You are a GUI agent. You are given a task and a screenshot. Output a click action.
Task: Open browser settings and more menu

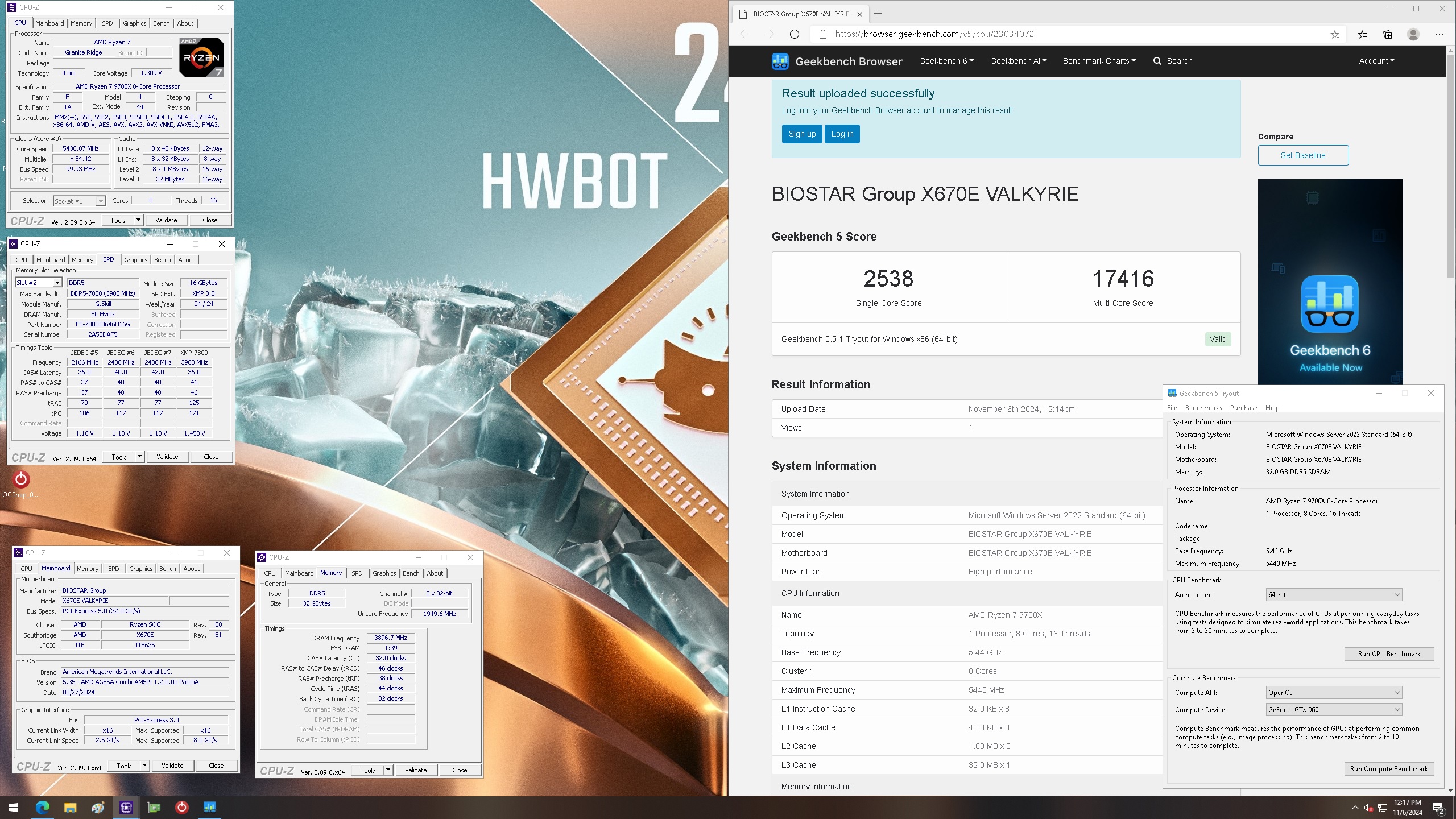tap(1440, 34)
